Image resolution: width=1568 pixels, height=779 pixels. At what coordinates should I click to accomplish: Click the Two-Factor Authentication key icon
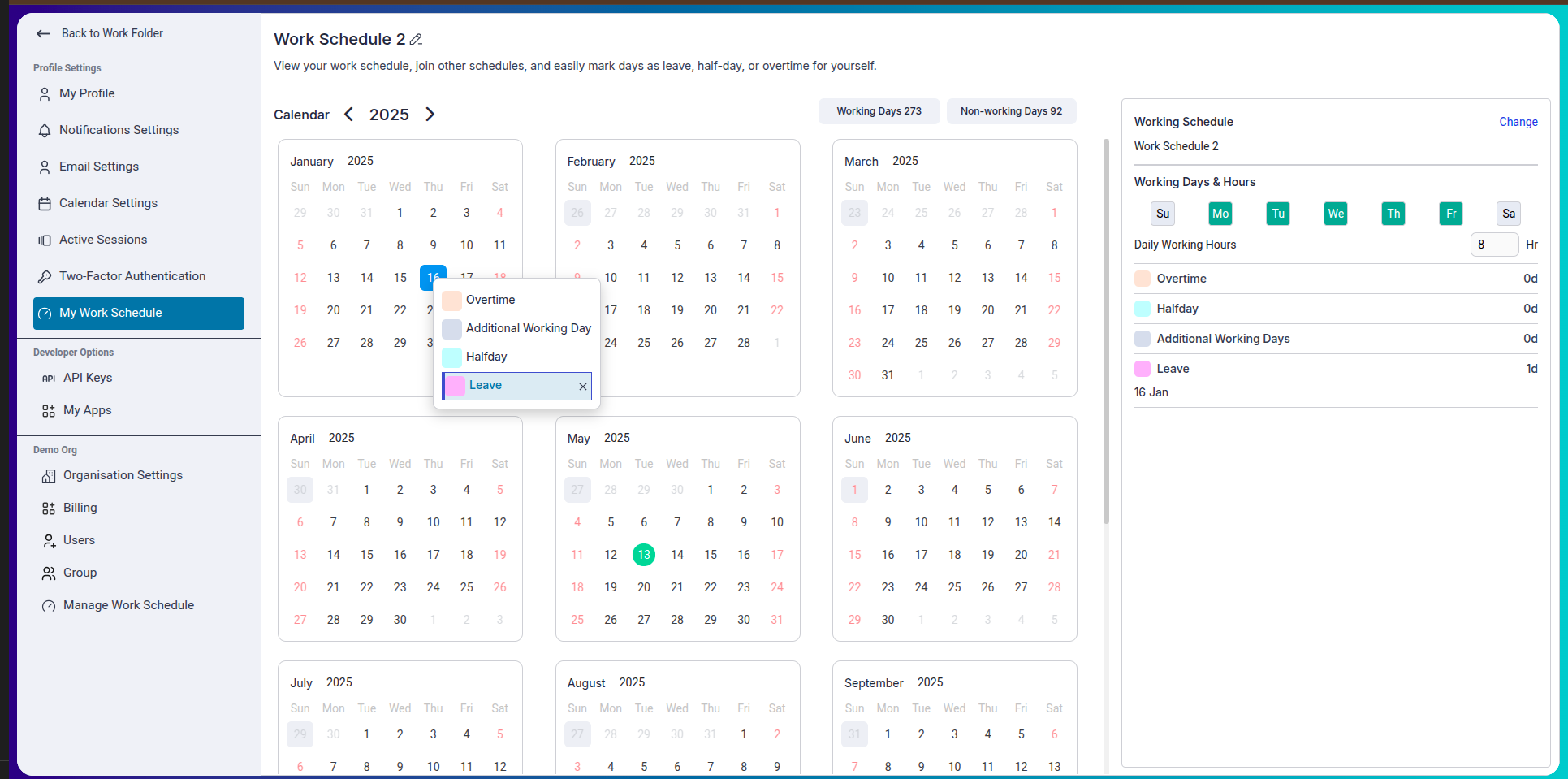(45, 277)
